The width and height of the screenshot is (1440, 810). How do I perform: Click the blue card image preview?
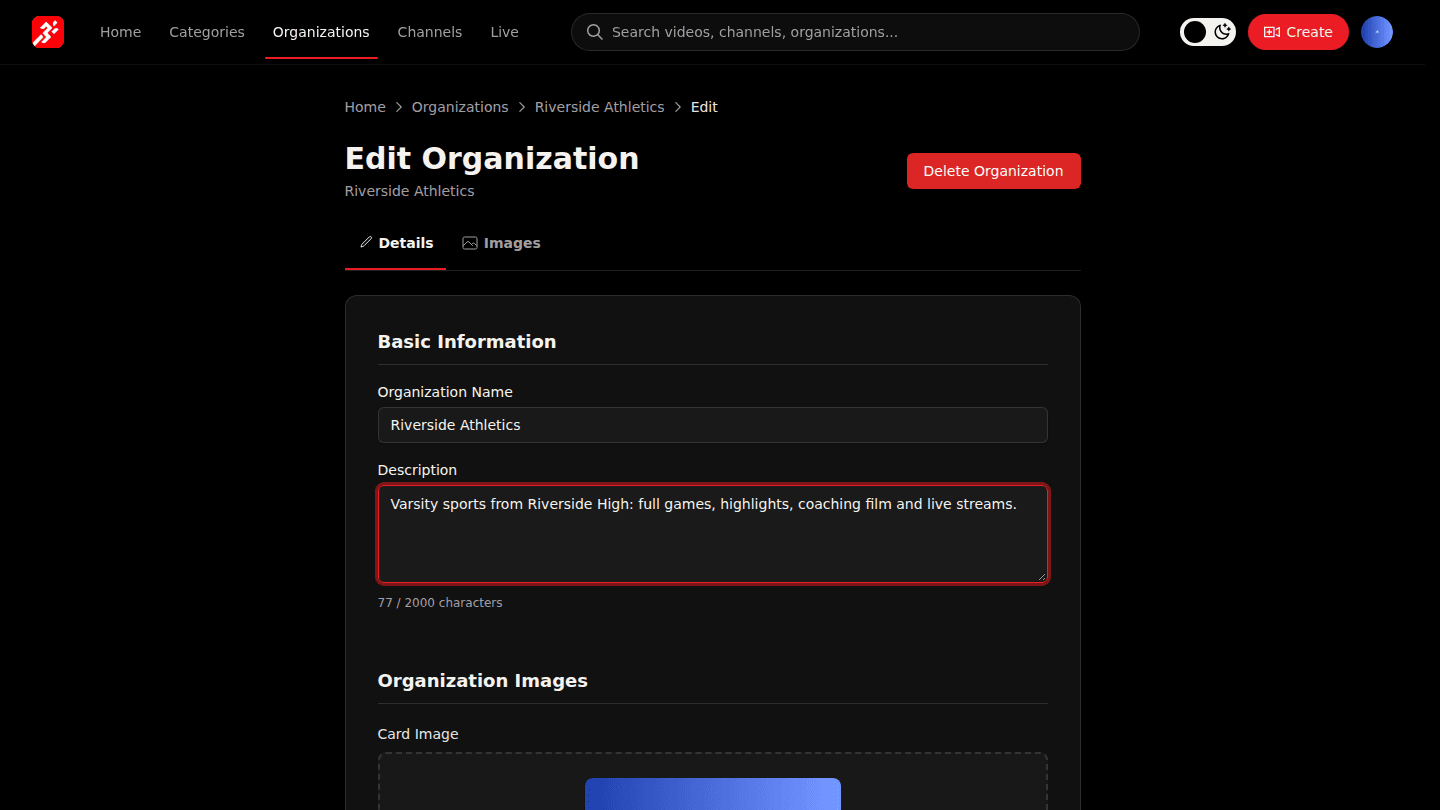(712, 794)
